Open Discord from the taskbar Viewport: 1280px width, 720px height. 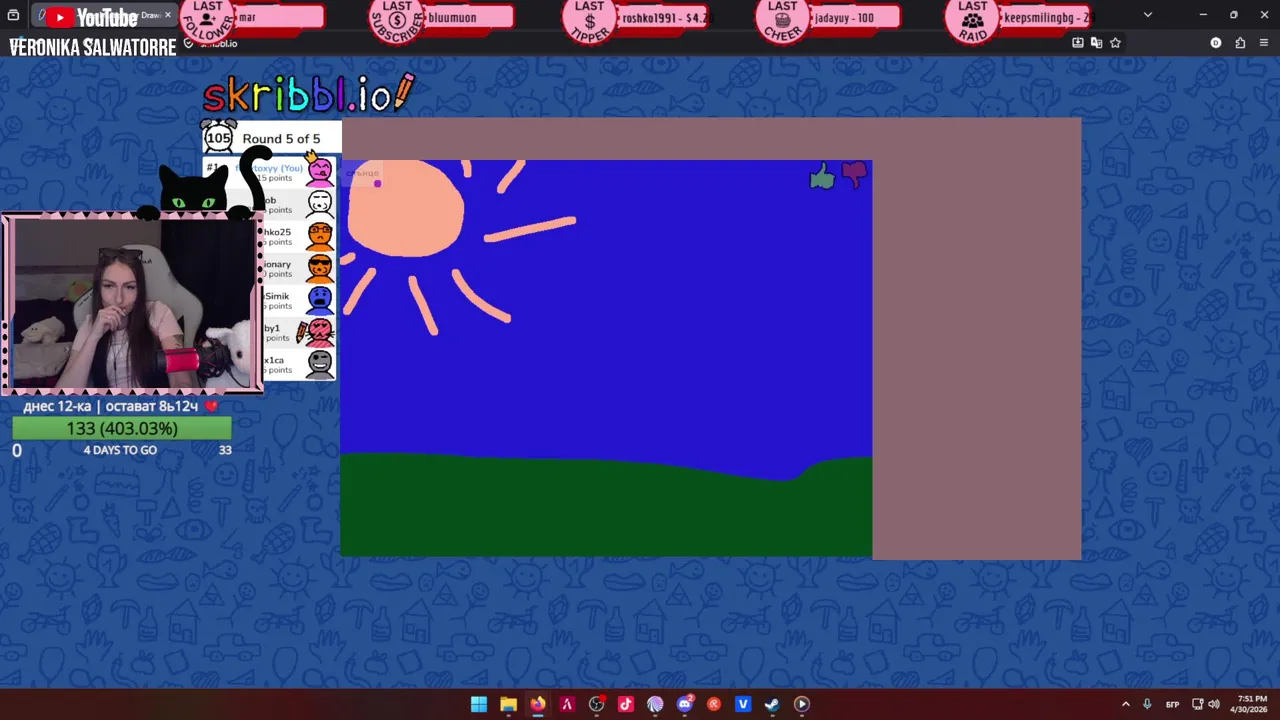[x=685, y=704]
